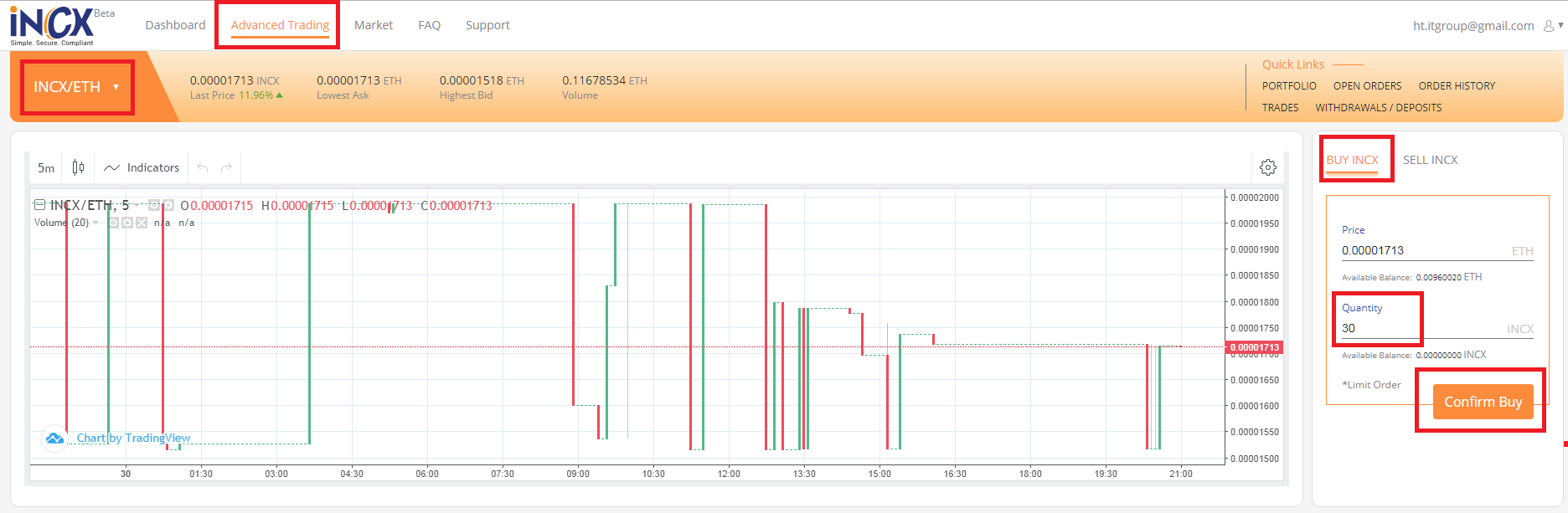Click Available Balance 0.00000000 INCX text
This screenshot has height=513, width=1568.
[1414, 355]
